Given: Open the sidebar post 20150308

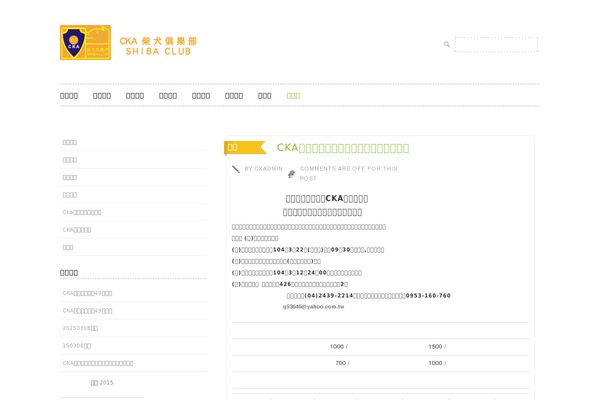Looking at the screenshot, I should (x=80, y=328).
